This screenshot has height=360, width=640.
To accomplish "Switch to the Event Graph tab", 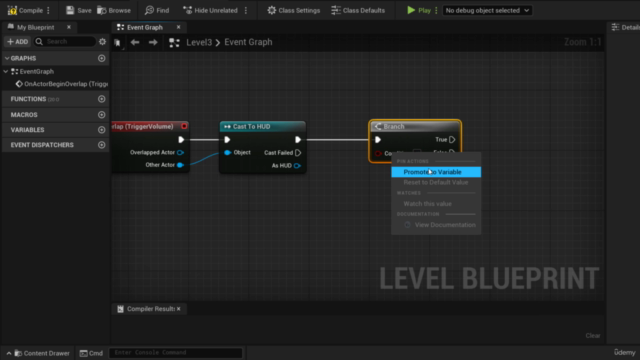I will 144,27.
